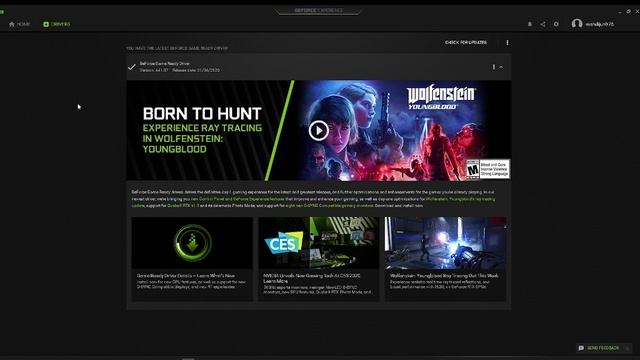The height and width of the screenshot is (360, 640).
Task: Click the Send Feedback chat icon
Action: 581,348
